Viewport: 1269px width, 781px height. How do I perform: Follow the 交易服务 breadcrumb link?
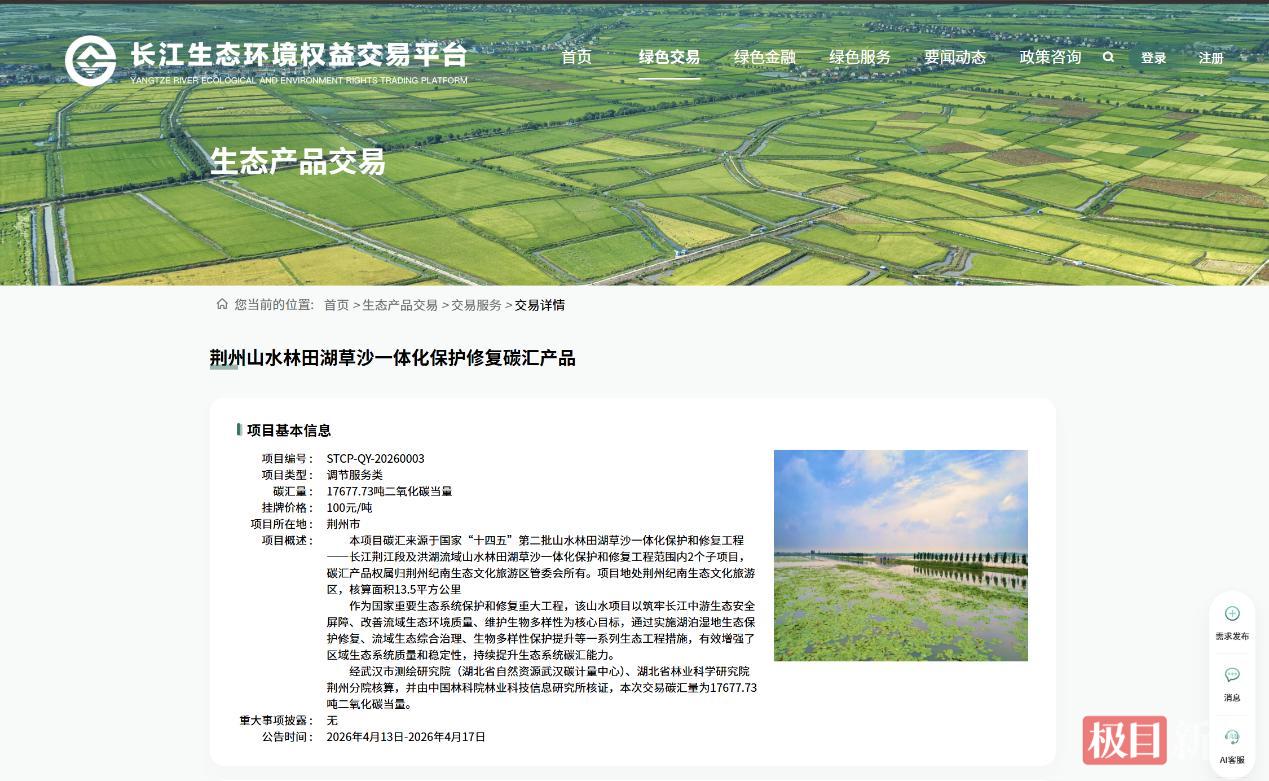(476, 305)
